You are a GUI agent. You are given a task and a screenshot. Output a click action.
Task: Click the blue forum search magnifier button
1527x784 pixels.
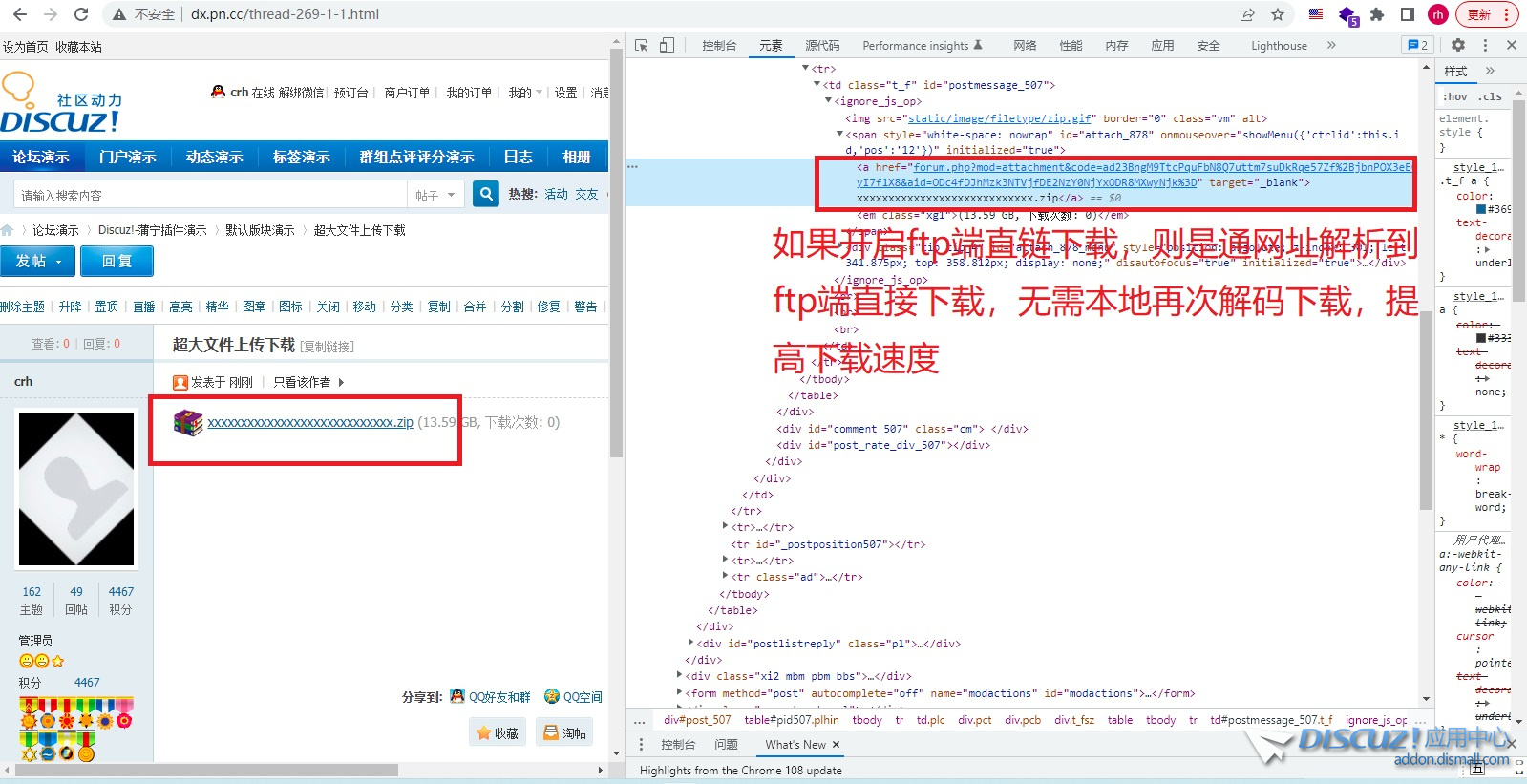pyautogui.click(x=486, y=194)
